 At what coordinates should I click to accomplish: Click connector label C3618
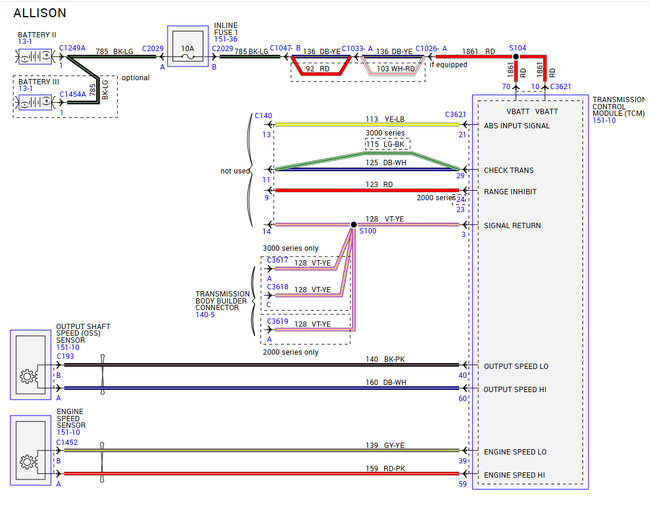point(277,287)
